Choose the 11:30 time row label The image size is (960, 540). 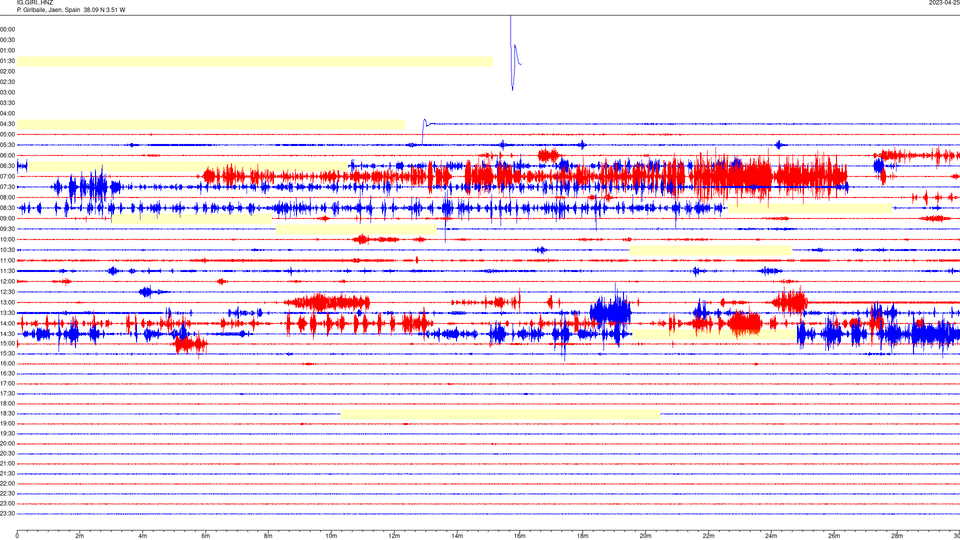pyautogui.click(x=8, y=271)
